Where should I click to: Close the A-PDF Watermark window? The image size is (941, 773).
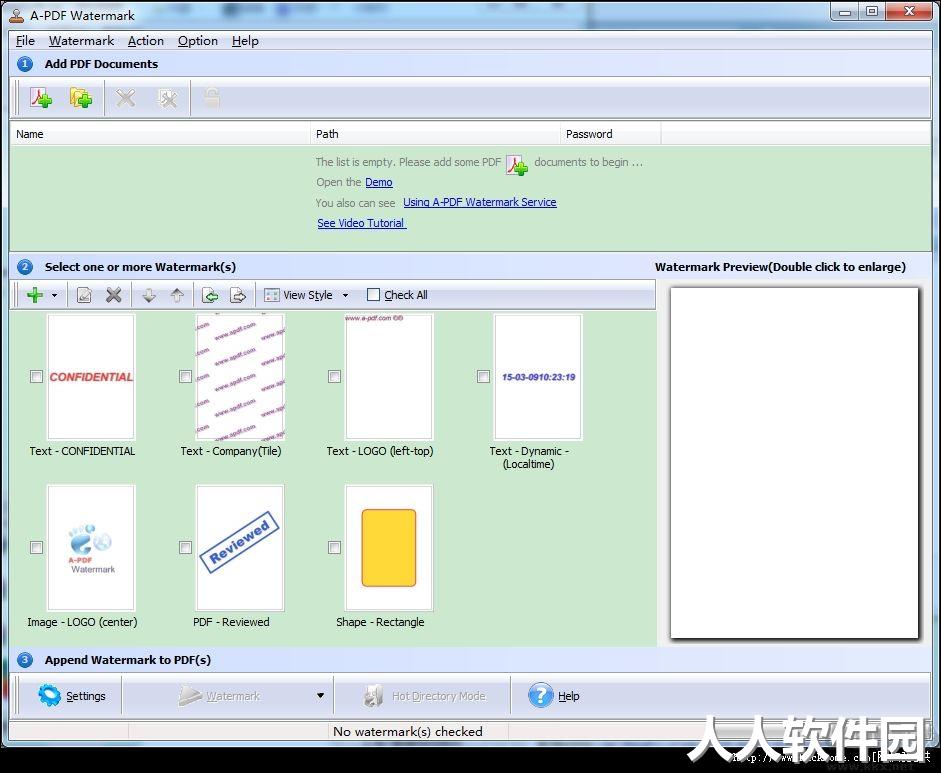tap(909, 12)
